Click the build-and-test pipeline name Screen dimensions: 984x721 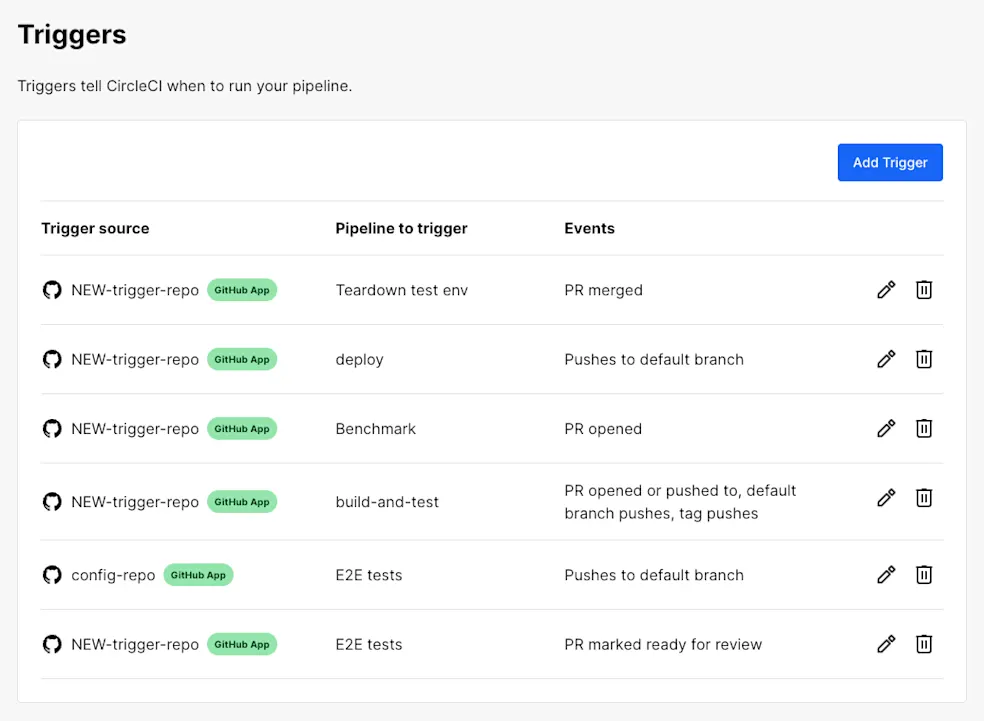[x=387, y=502]
